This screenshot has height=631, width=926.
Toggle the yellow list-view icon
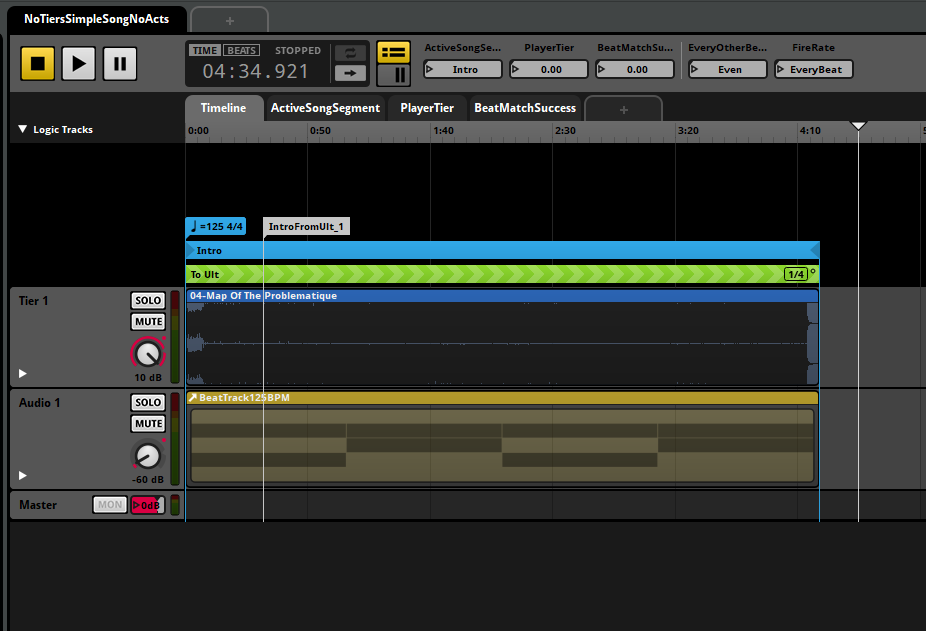coord(393,53)
